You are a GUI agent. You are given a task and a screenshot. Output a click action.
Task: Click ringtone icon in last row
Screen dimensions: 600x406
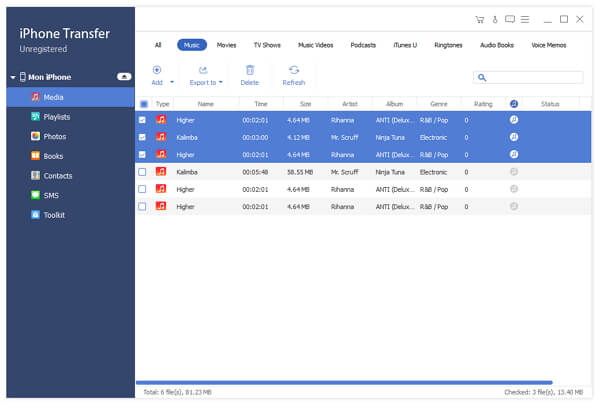click(x=514, y=206)
